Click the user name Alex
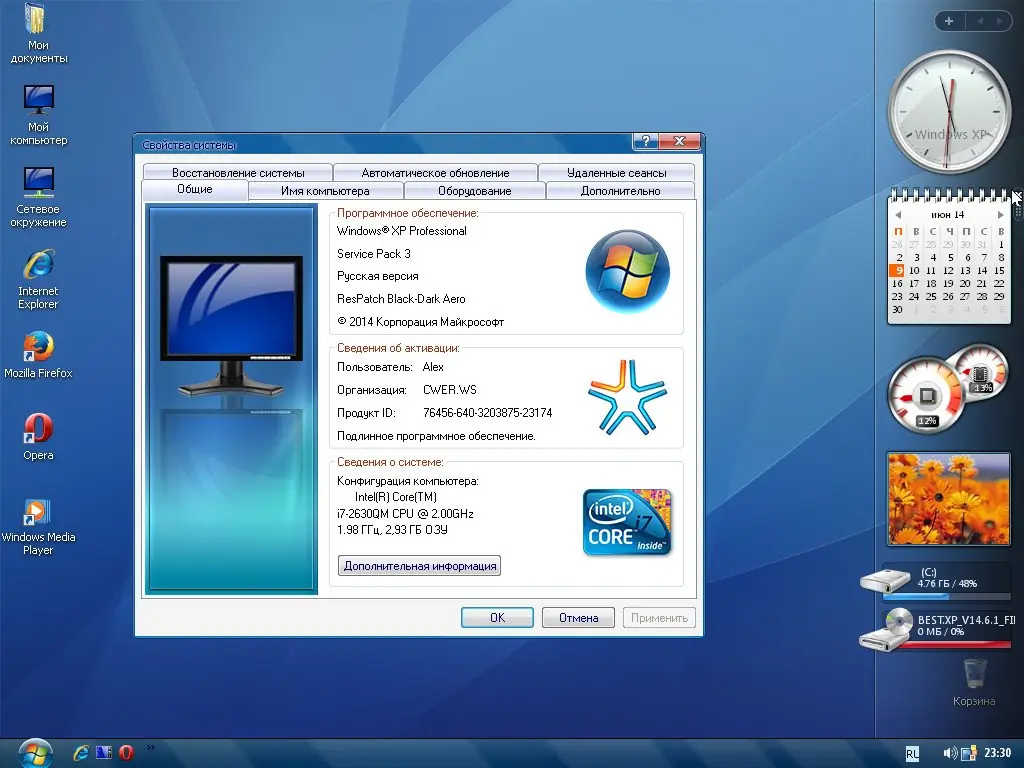This screenshot has height=768, width=1024. [433, 367]
